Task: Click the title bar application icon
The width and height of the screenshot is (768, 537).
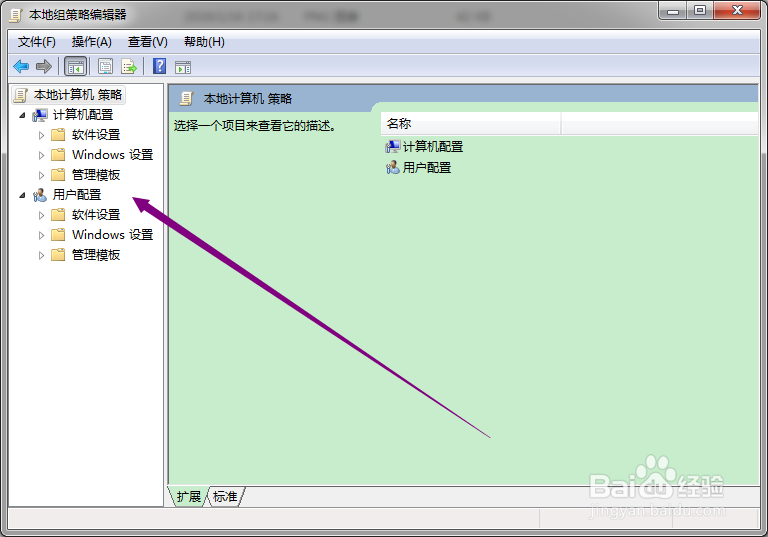Action: point(16,15)
